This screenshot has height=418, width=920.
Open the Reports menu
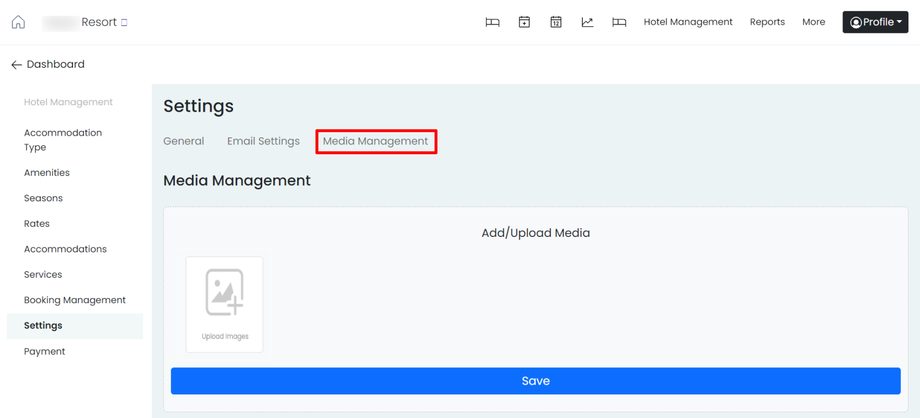tap(767, 22)
